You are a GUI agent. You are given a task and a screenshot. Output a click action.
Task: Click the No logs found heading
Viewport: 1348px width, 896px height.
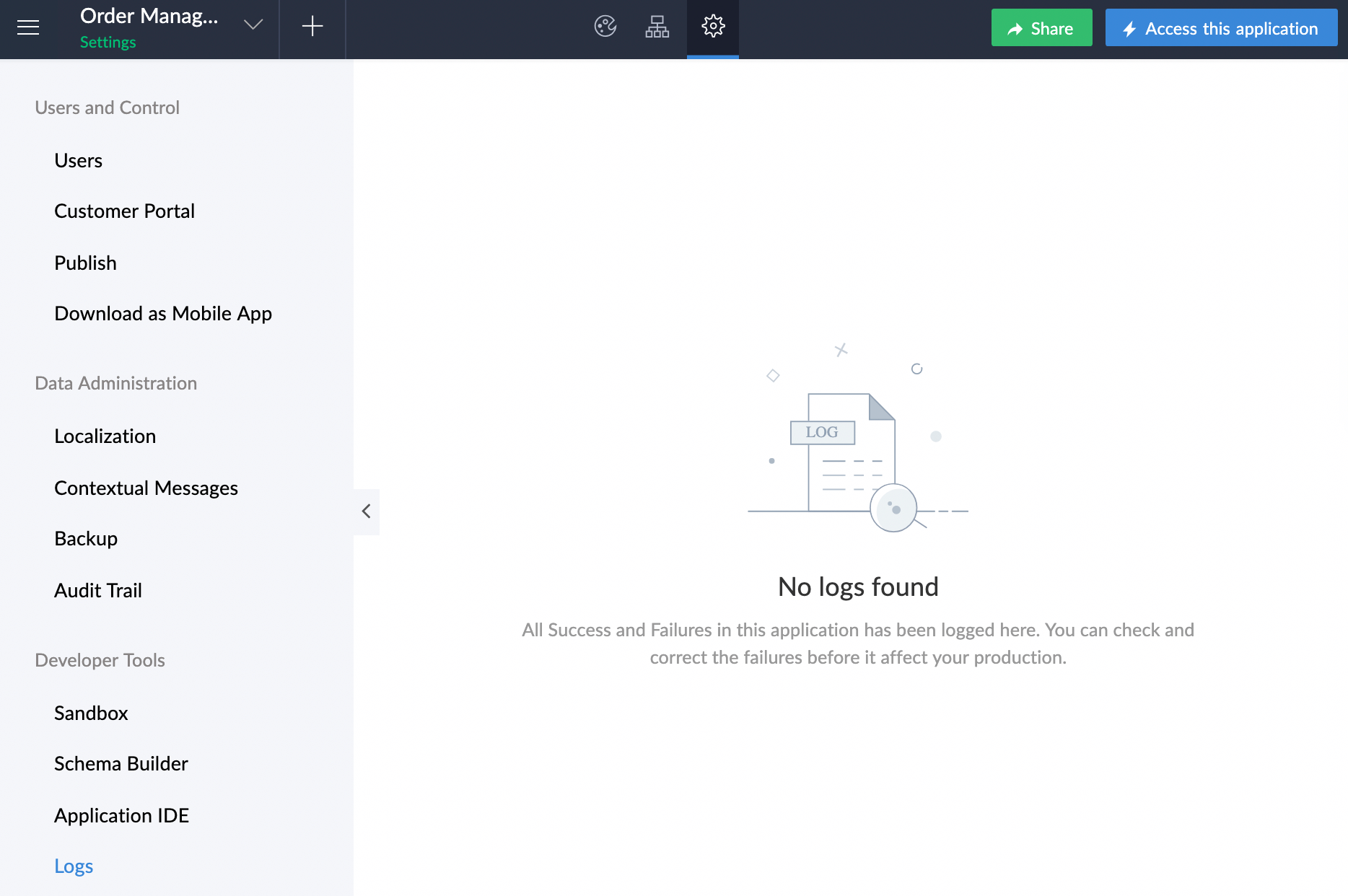coord(858,587)
